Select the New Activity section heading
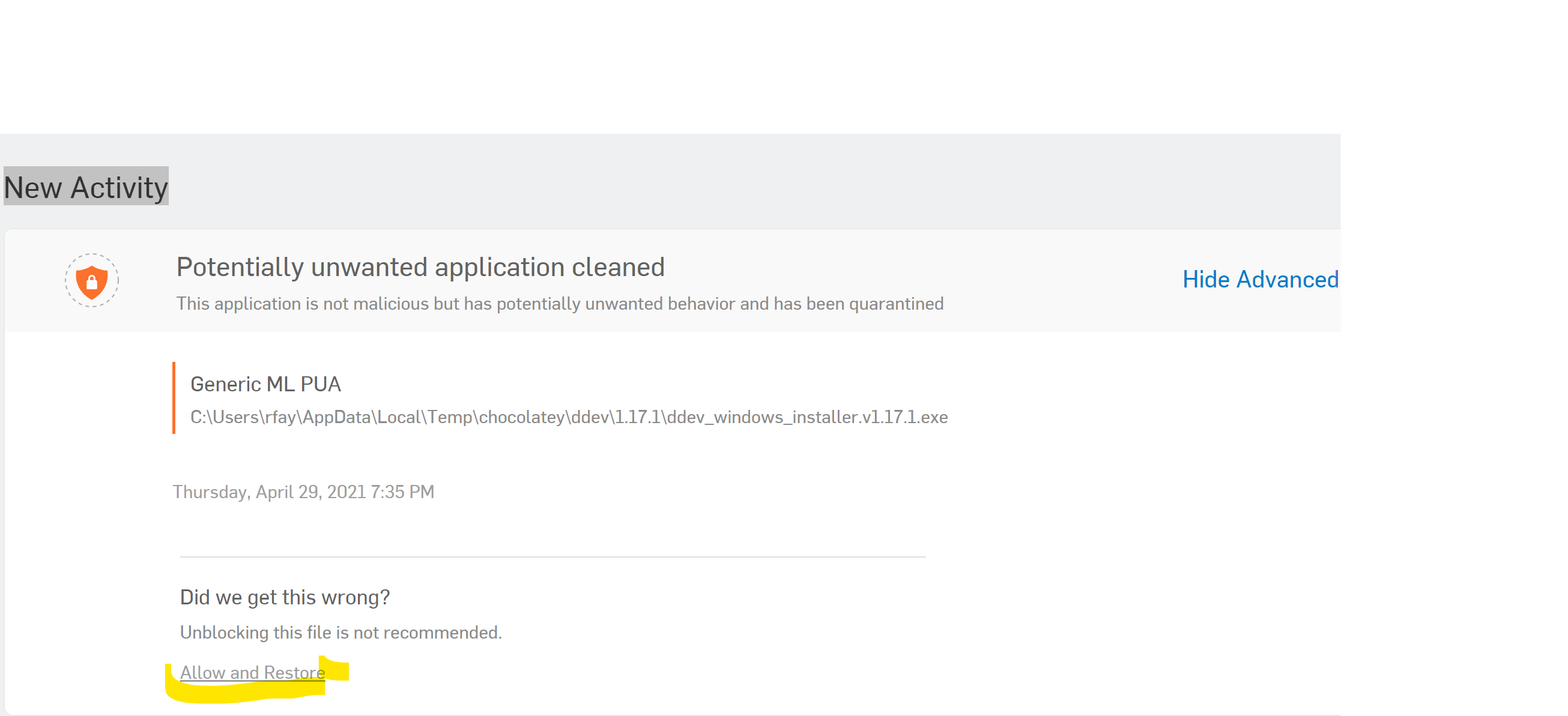This screenshot has height=716, width=1568. [85, 187]
